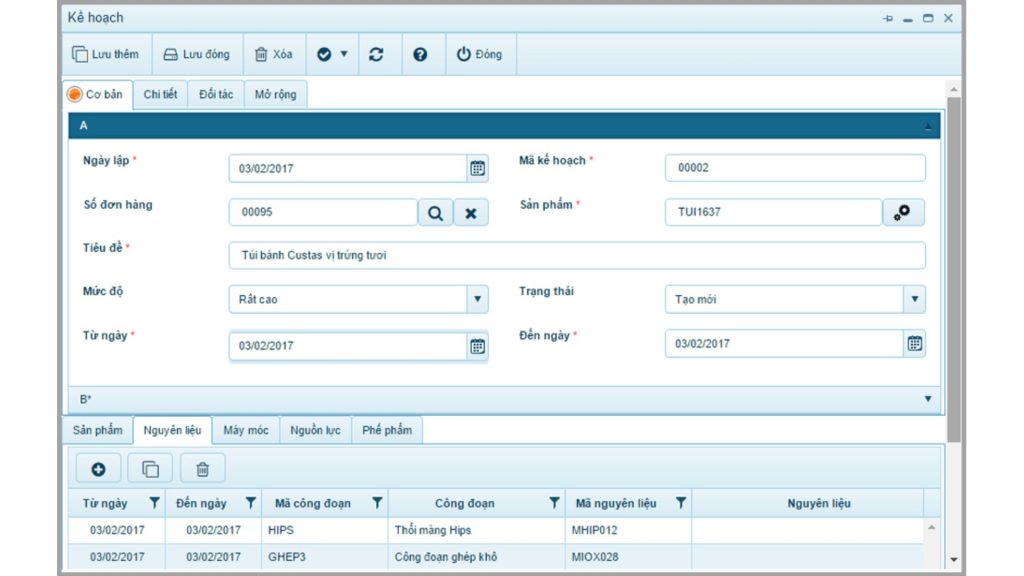Delete row with the grid trash icon
Screen dimensions: 1024x576
click(x=202, y=469)
